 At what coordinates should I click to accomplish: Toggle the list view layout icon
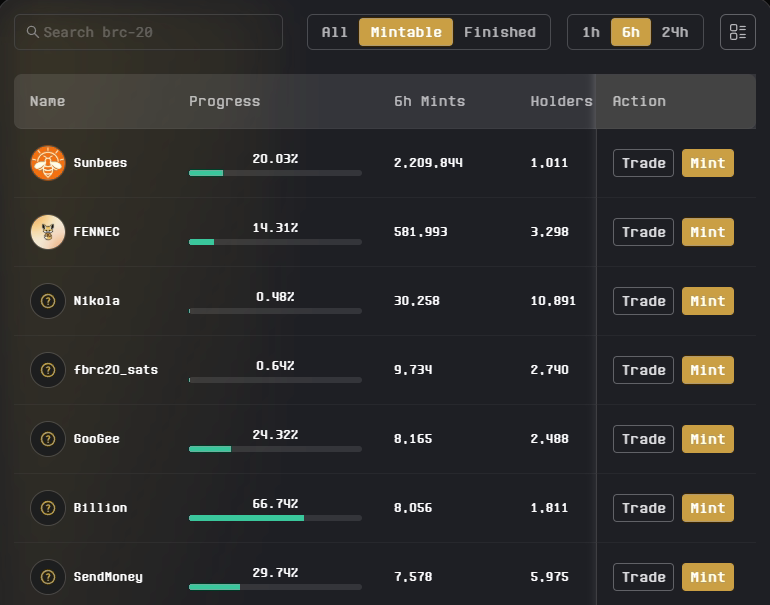coord(738,32)
